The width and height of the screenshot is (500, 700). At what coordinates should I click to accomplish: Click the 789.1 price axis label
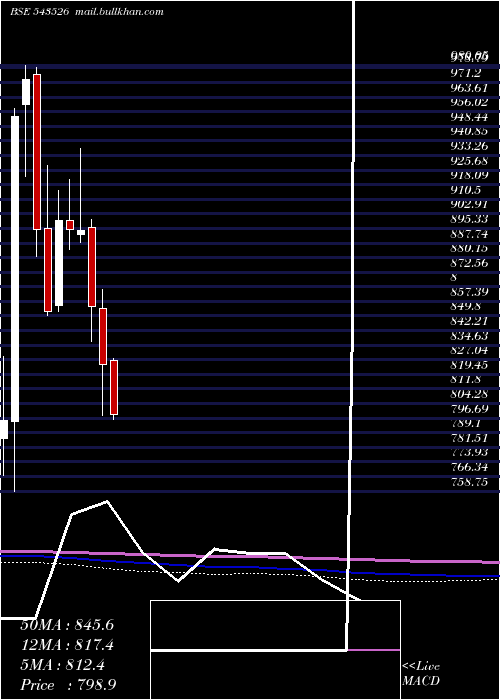click(x=466, y=423)
